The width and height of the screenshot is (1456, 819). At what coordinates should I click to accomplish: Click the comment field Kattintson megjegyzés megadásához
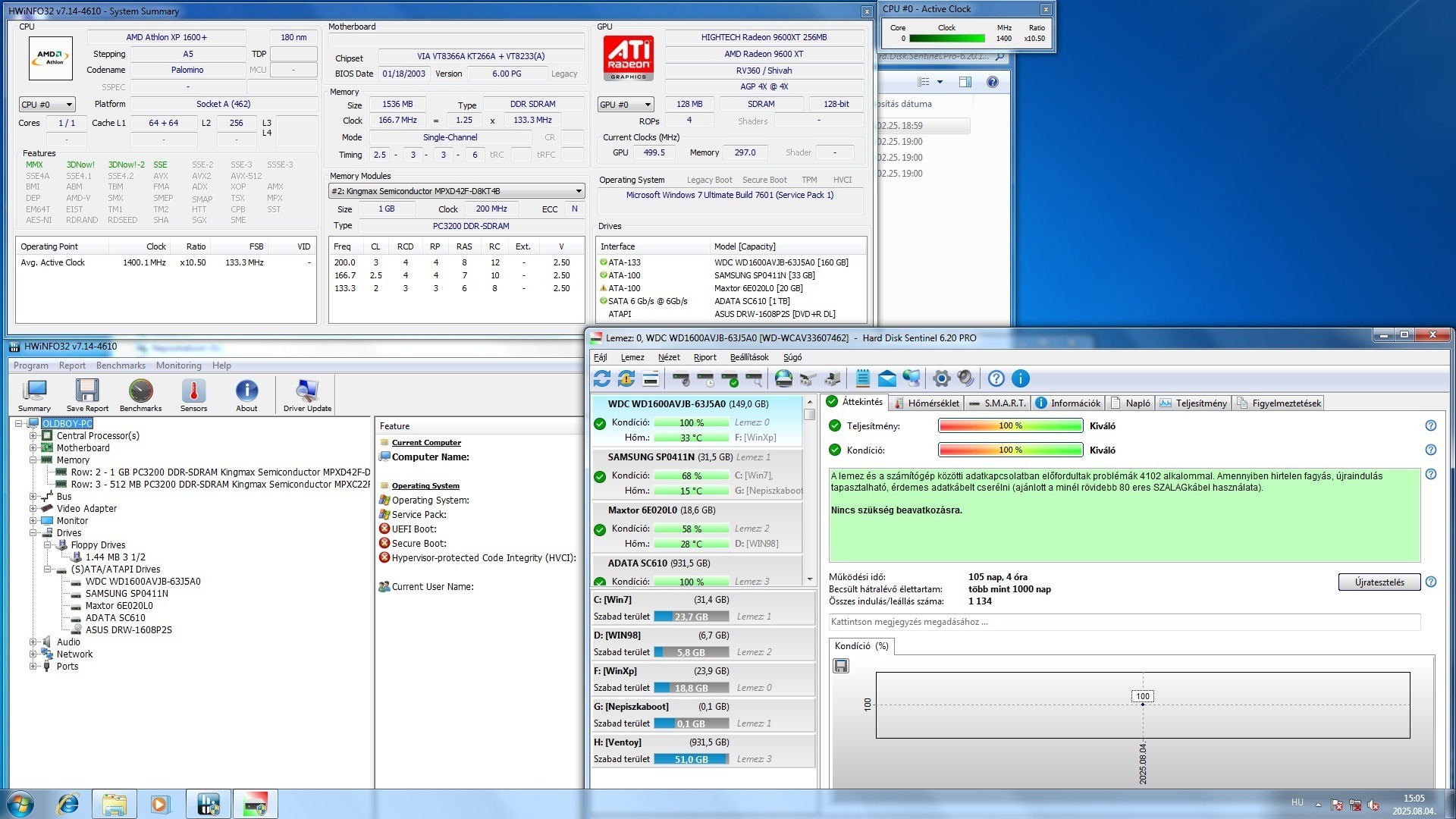point(1123,622)
